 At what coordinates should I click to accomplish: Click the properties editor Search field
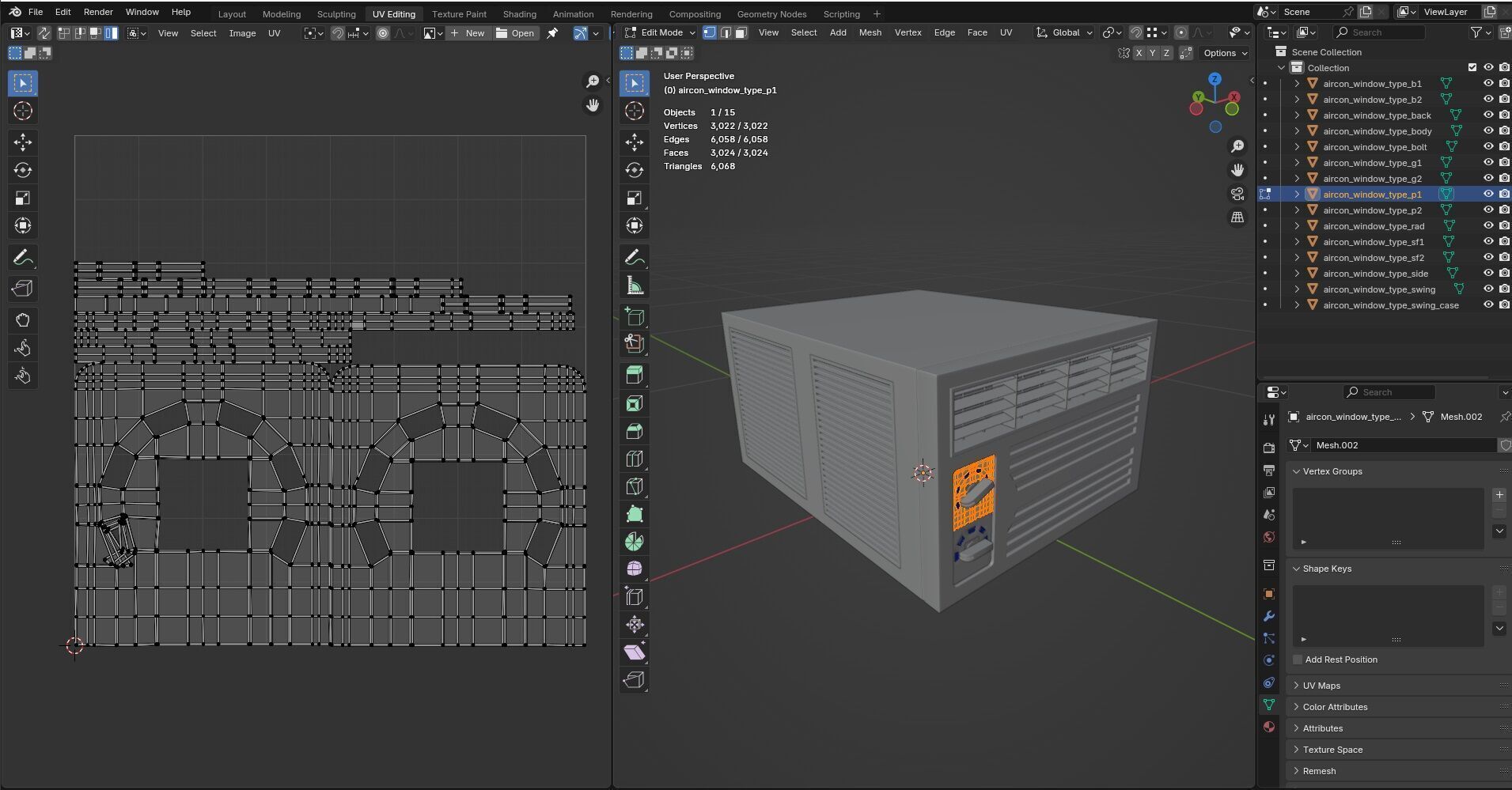coord(1389,392)
